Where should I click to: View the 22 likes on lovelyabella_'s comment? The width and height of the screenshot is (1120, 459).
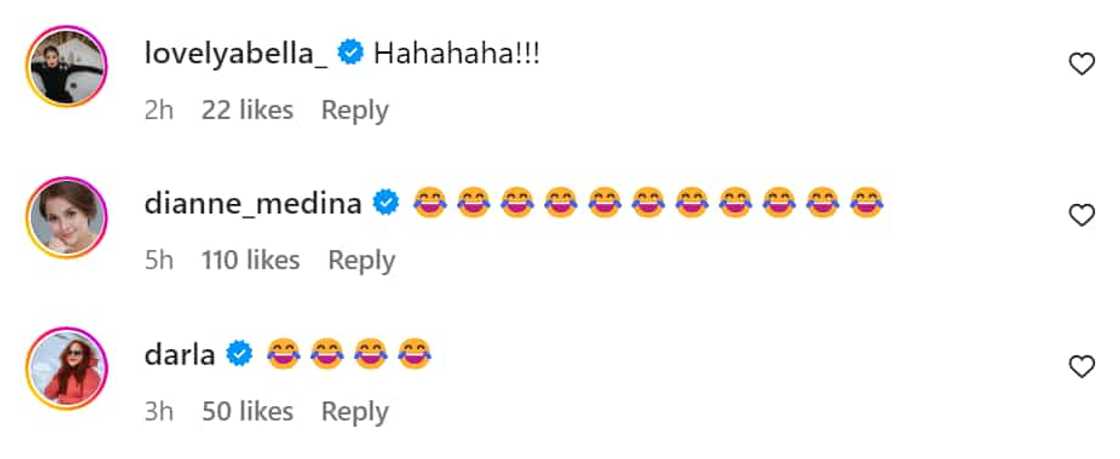(247, 110)
